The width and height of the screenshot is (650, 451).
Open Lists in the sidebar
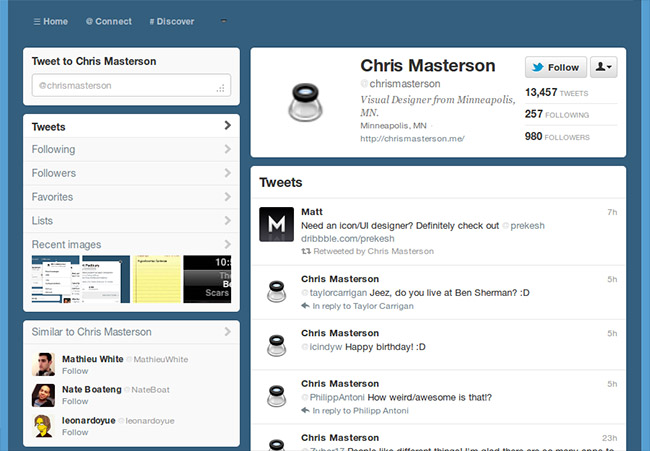click(x=131, y=221)
